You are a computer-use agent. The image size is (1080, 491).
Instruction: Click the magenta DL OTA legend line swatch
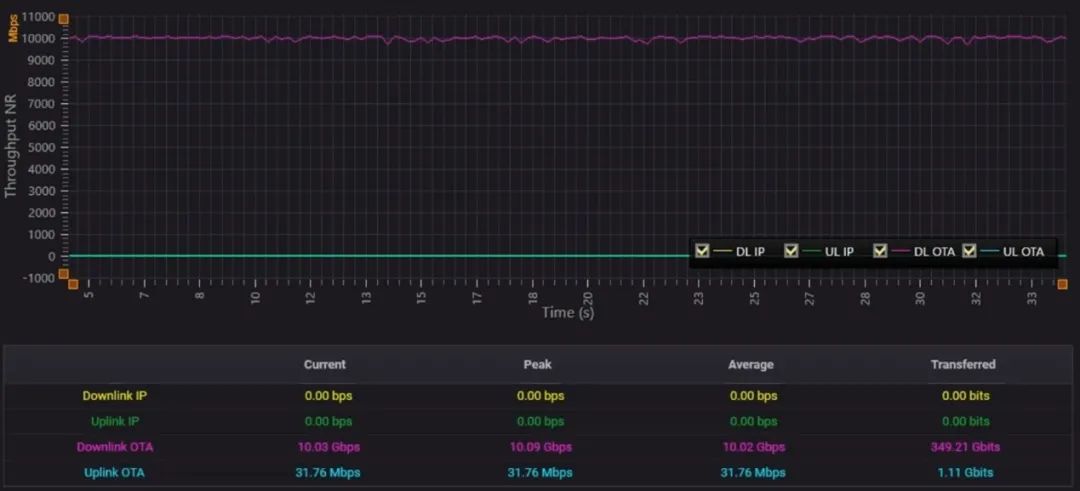pos(900,251)
